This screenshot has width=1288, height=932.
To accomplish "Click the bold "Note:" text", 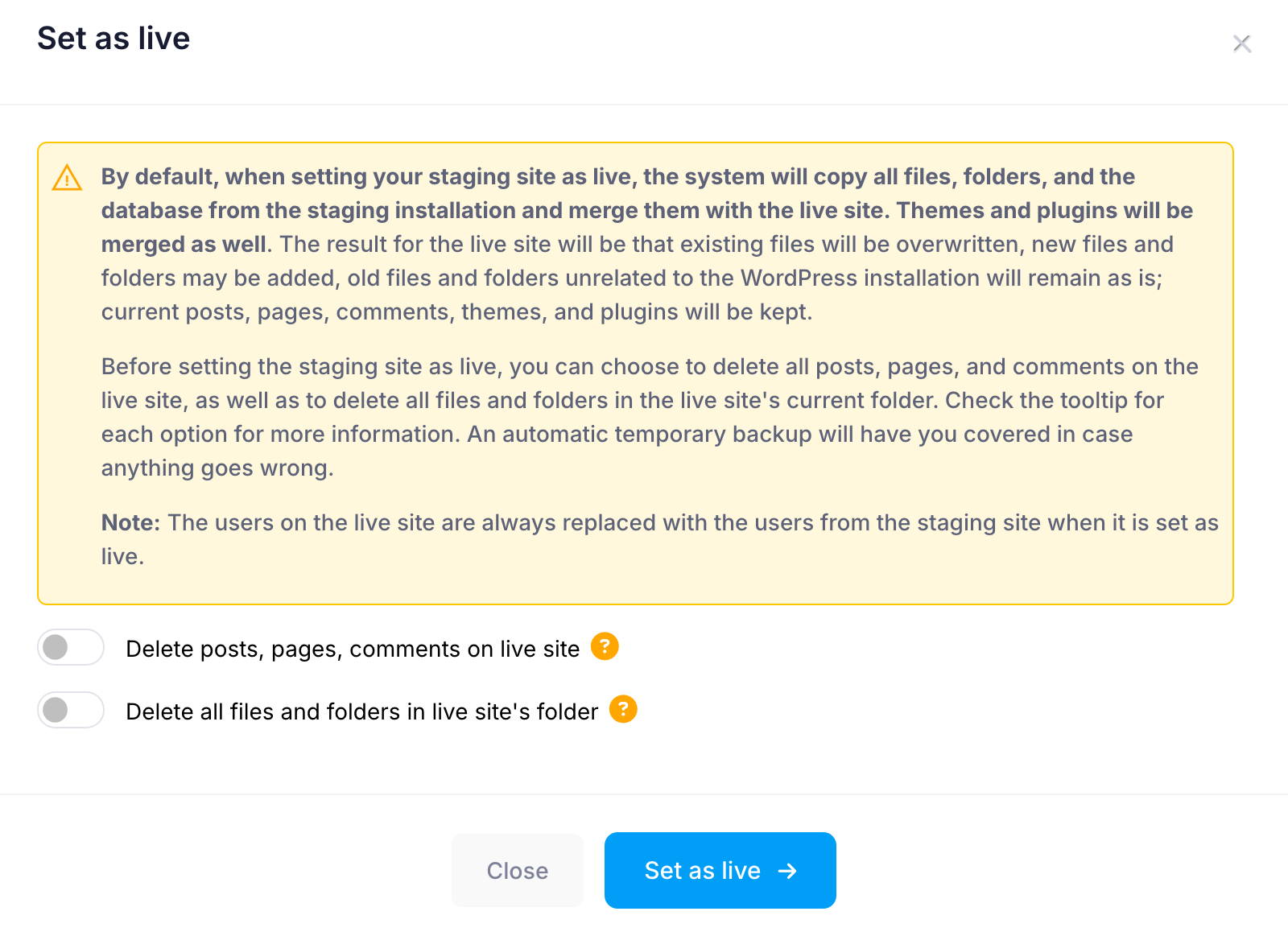I will (130, 523).
